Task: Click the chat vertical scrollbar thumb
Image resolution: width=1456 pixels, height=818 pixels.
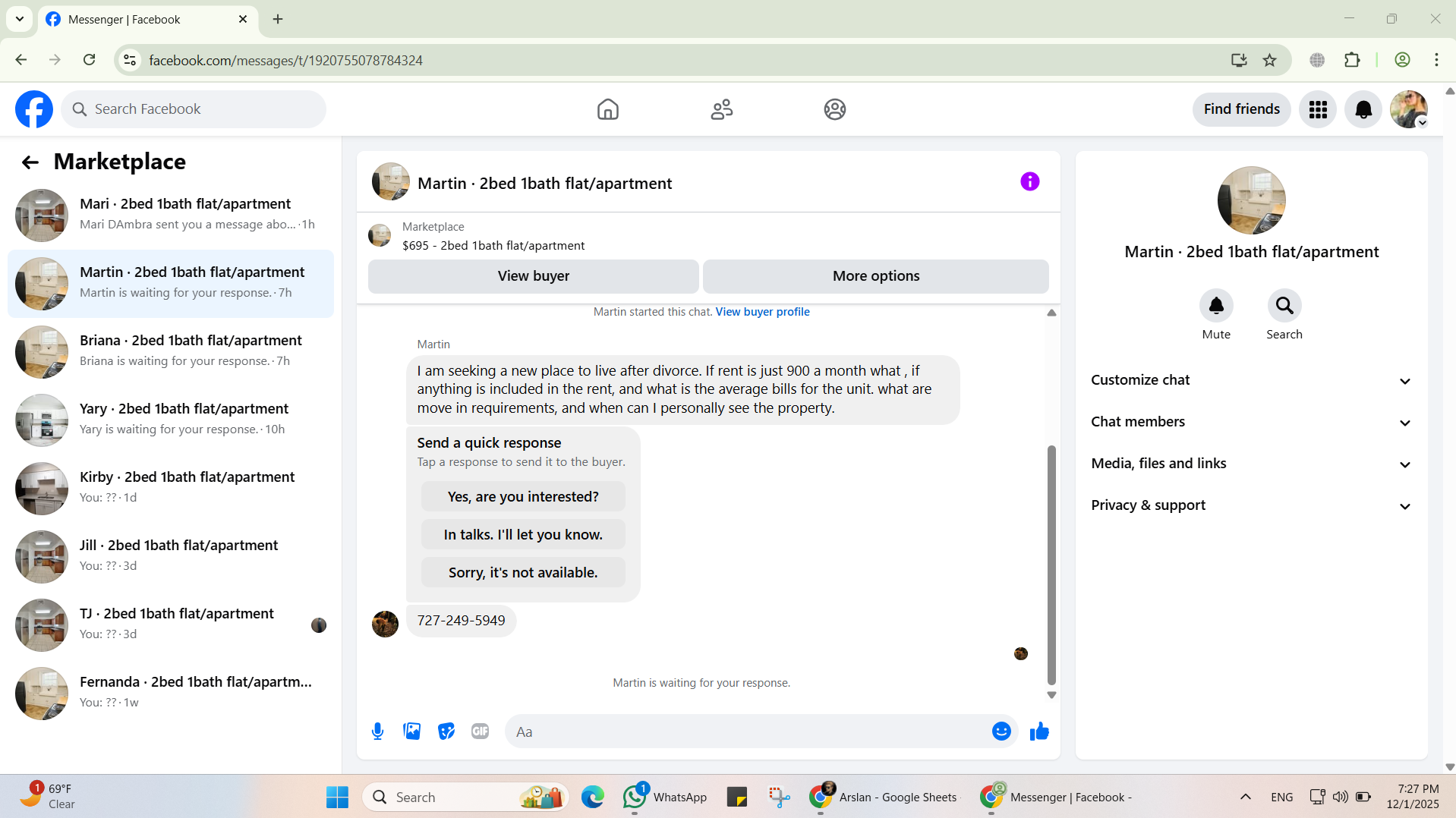Action: (1051, 565)
